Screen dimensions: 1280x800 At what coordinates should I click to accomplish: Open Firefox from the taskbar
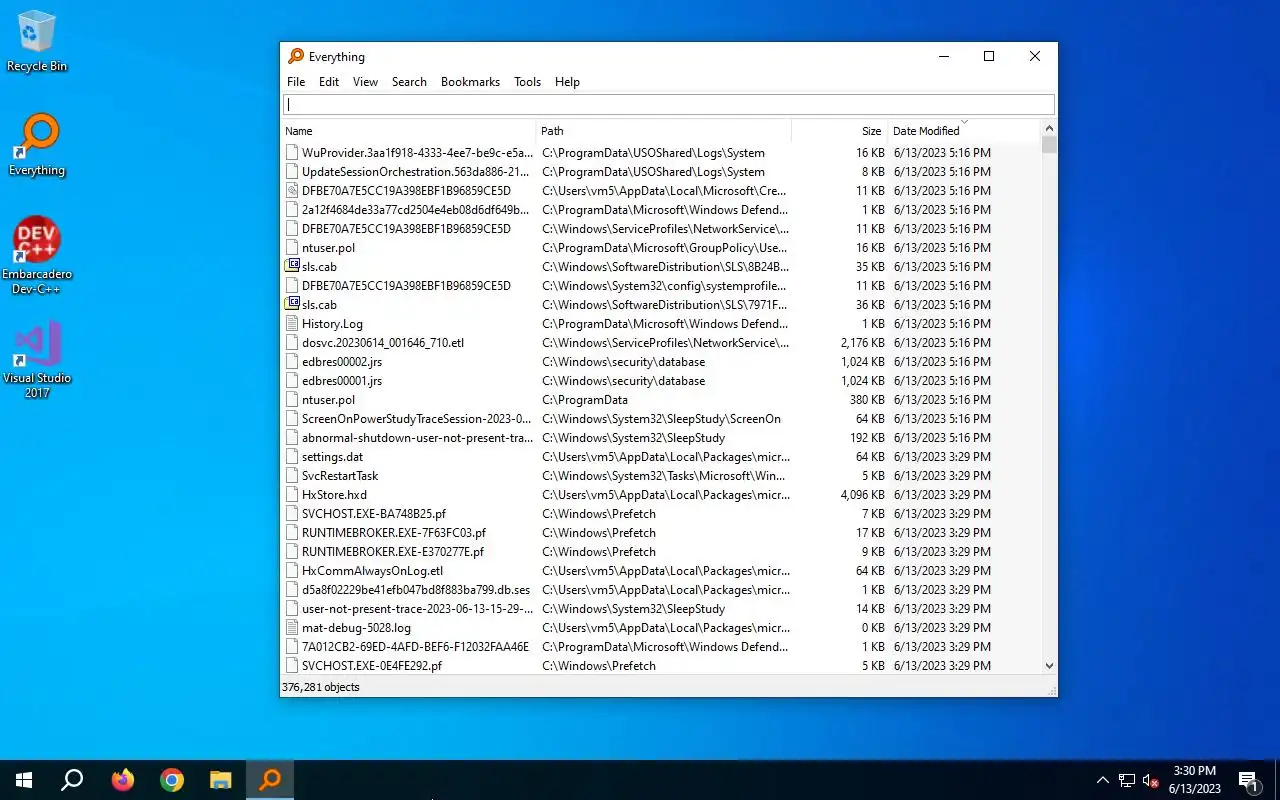coord(123,780)
